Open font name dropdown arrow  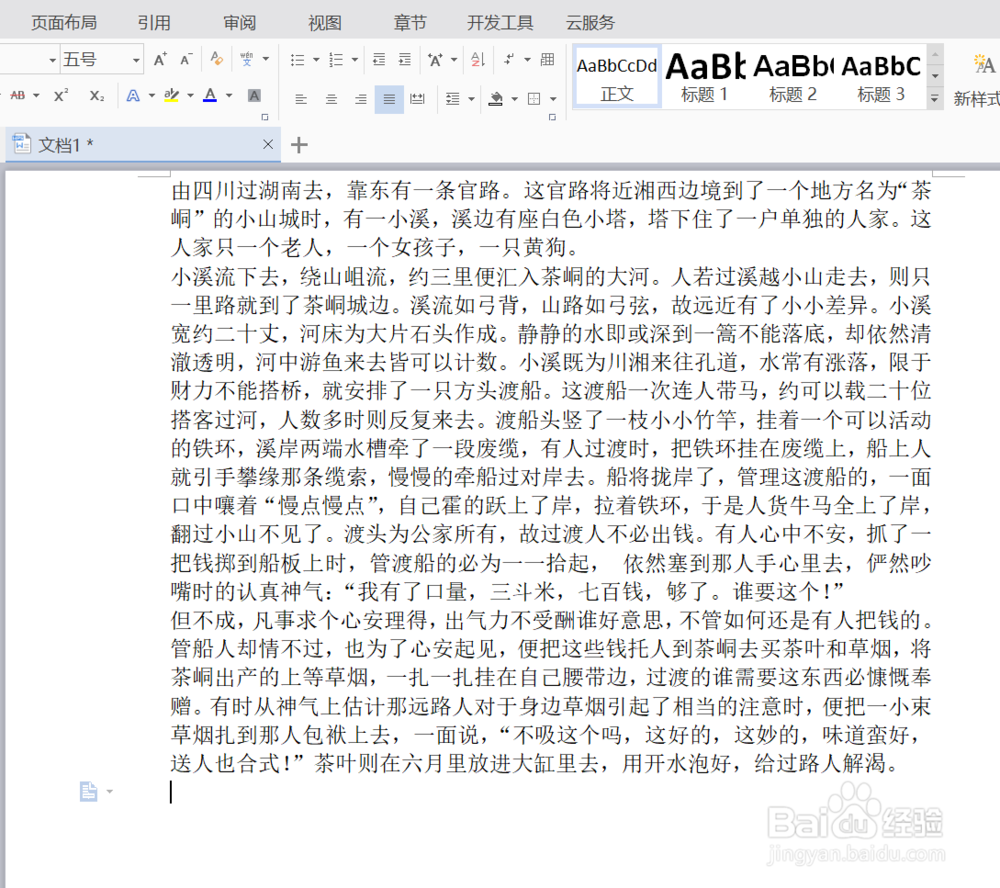coord(52,61)
